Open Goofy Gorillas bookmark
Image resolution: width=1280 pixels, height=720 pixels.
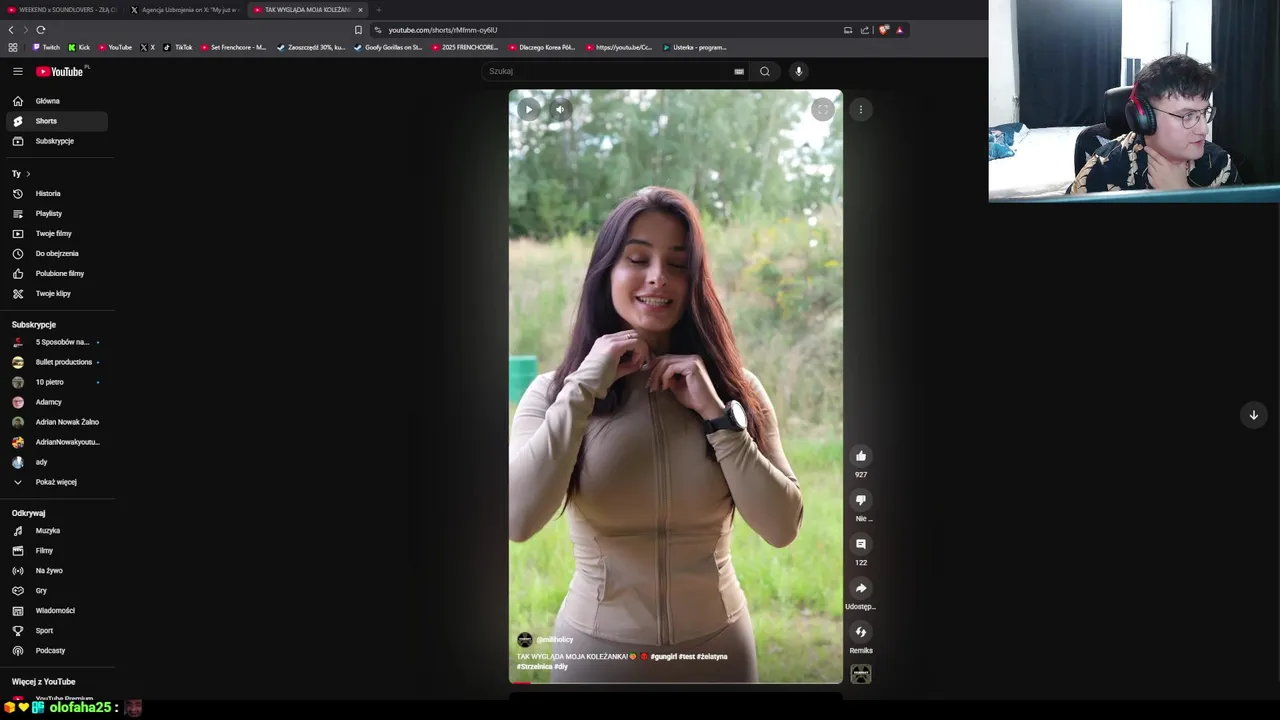click(388, 47)
